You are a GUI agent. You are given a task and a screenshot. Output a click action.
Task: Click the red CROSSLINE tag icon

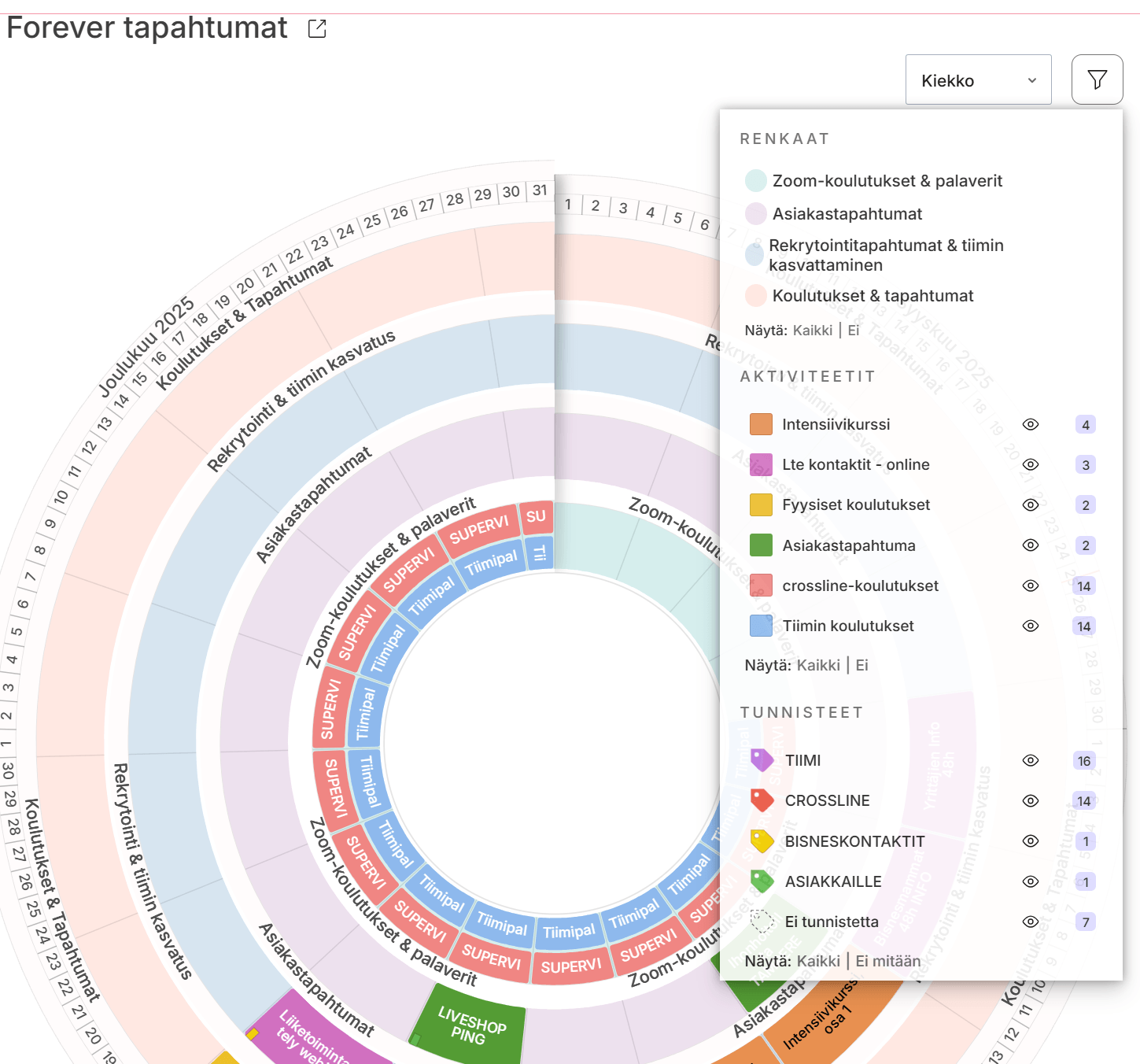(x=762, y=800)
